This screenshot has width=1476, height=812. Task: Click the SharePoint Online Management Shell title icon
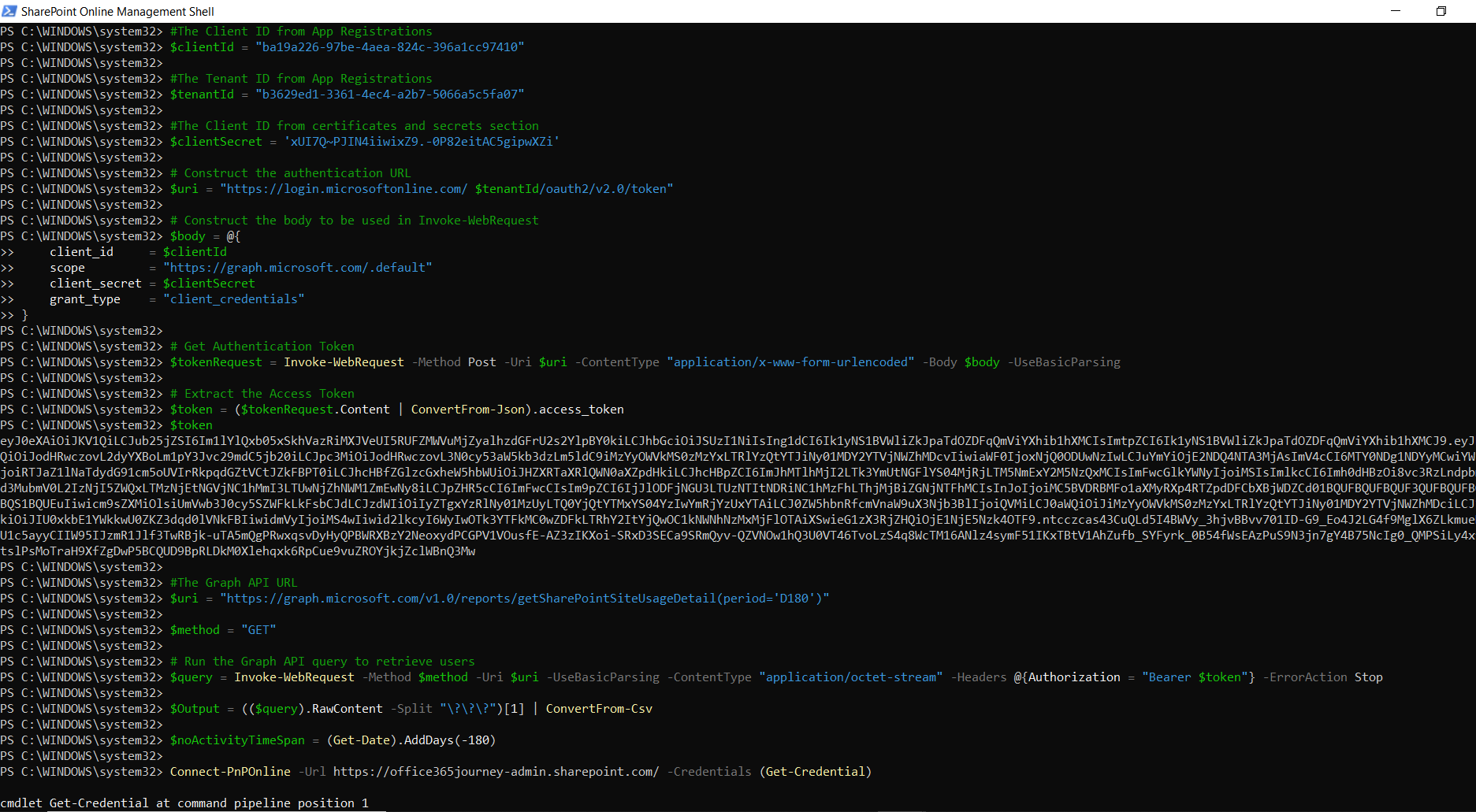(x=9, y=11)
